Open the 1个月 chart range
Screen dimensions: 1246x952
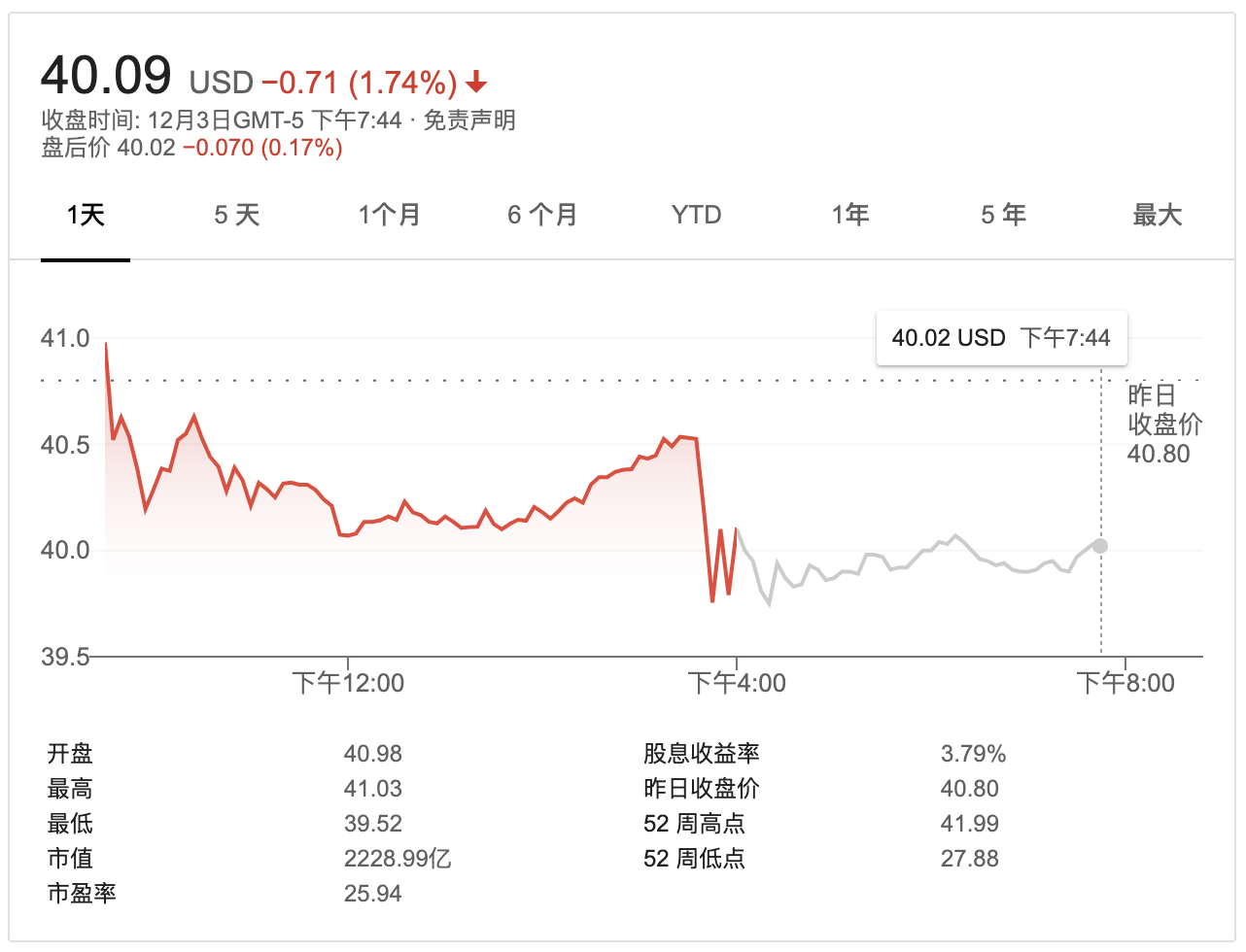click(x=389, y=215)
